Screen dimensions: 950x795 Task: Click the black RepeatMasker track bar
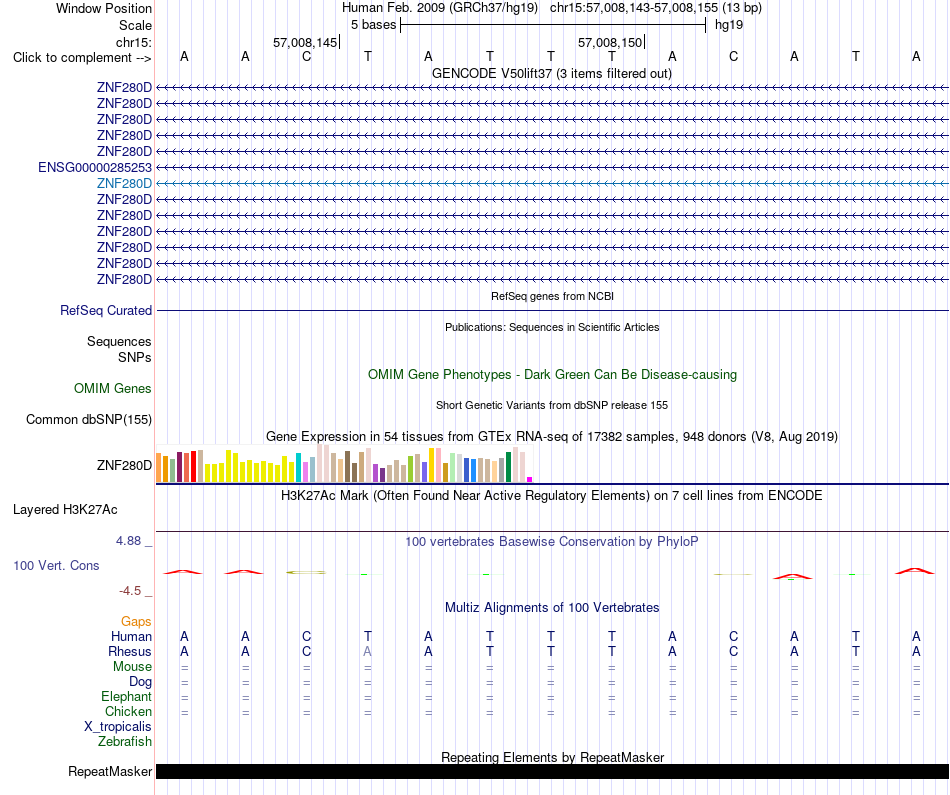[x=552, y=771]
